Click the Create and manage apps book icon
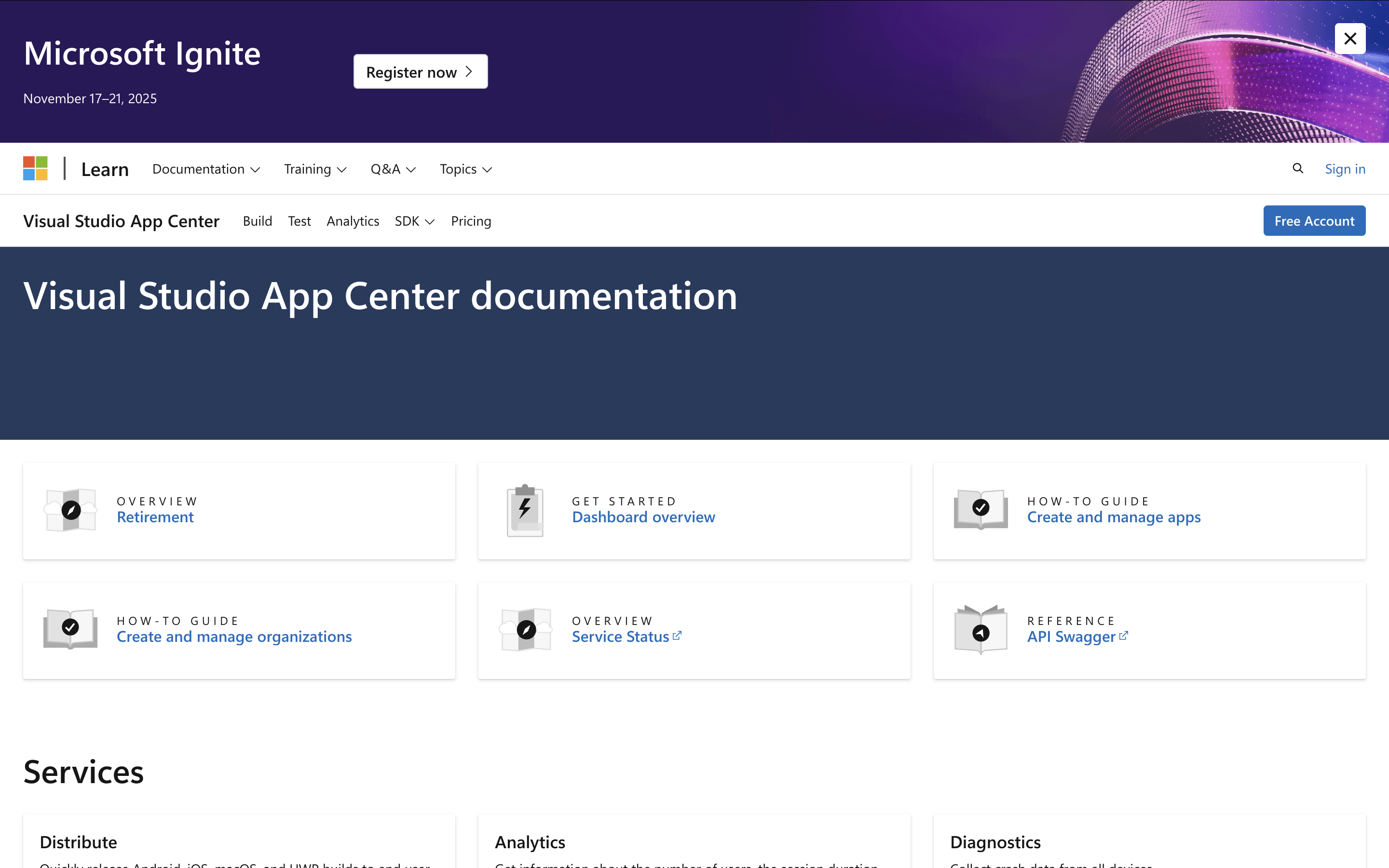 980,509
